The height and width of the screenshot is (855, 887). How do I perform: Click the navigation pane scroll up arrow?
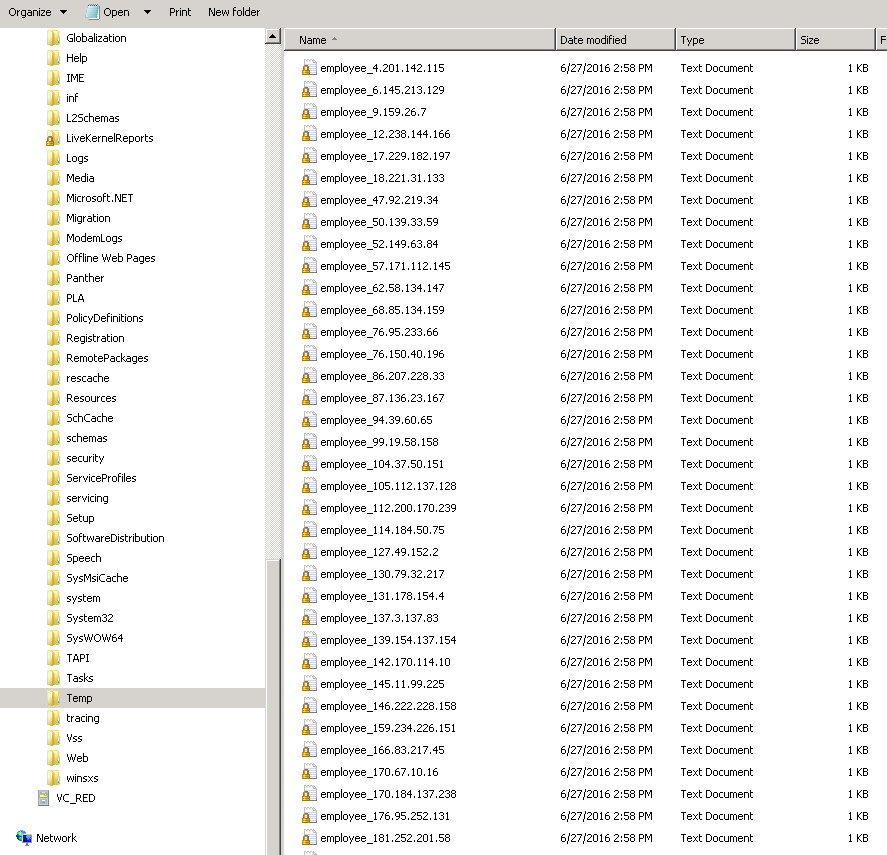tap(273, 37)
